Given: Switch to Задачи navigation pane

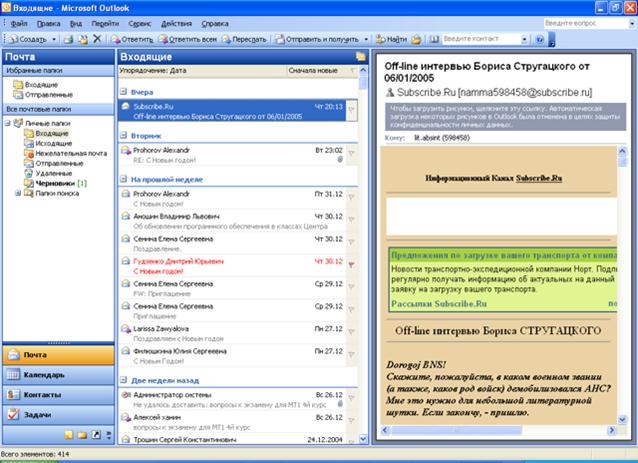Looking at the screenshot, I should point(59,415).
